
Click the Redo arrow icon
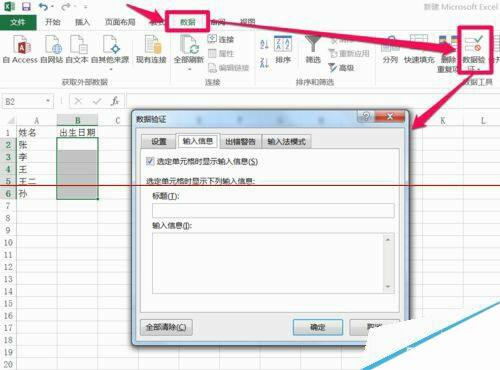coord(66,7)
